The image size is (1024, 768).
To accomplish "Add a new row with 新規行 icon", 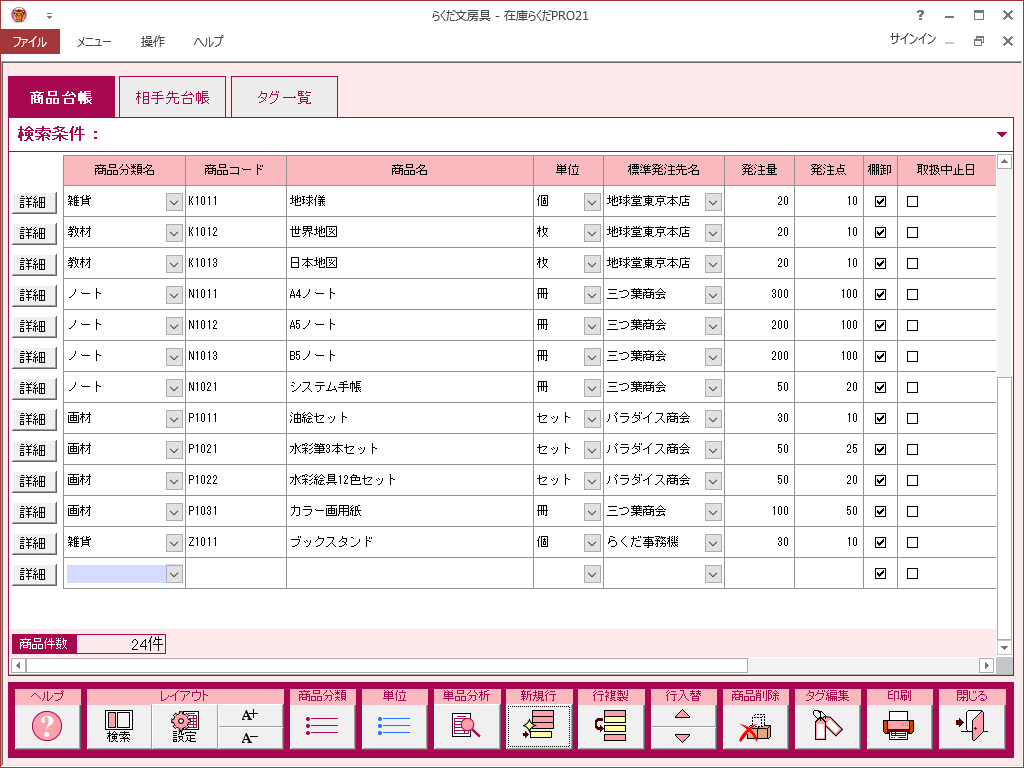I will (539, 726).
